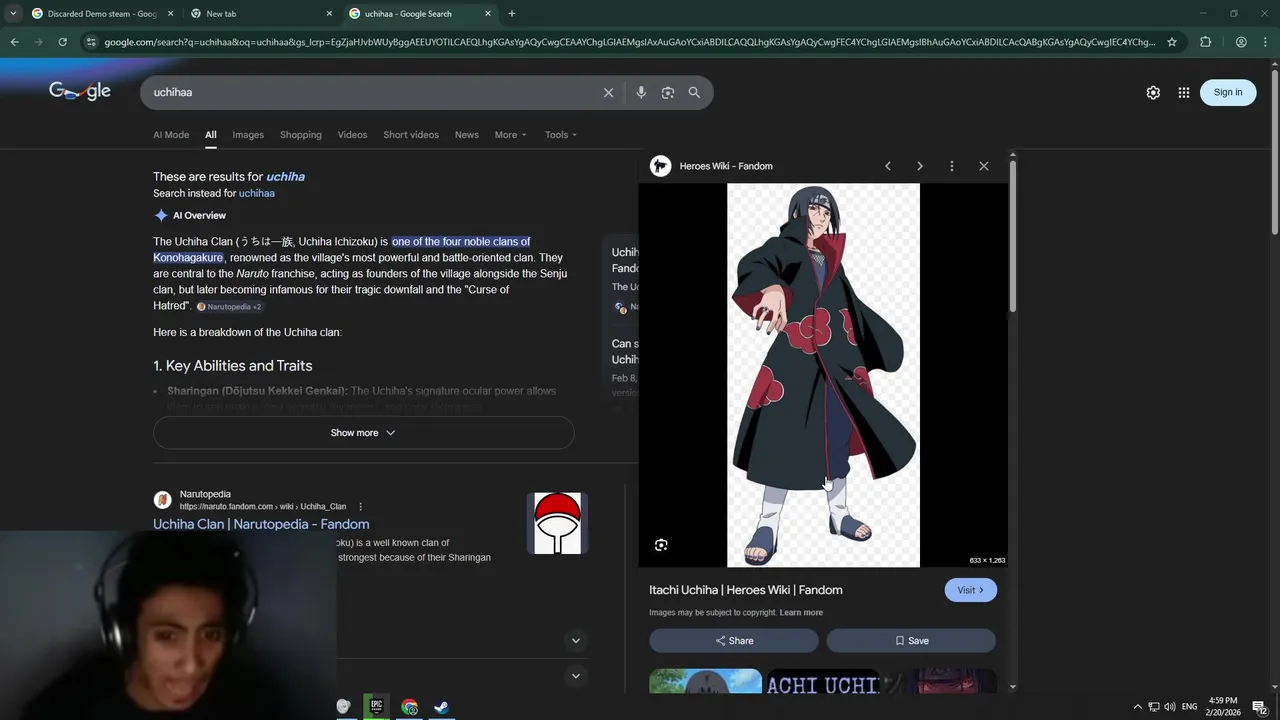
Task: Open the Google apps grid
Action: click(x=1184, y=92)
